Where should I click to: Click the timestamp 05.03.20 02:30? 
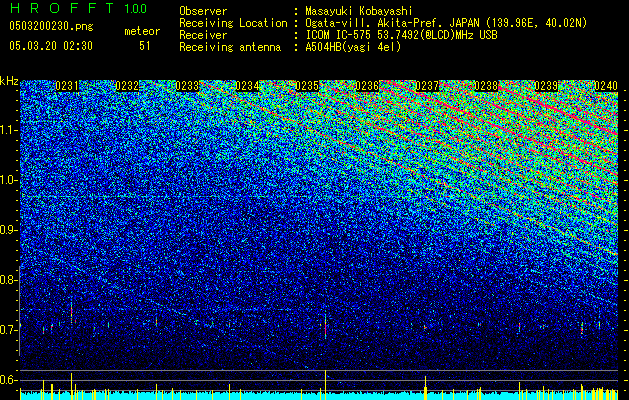coord(51,46)
